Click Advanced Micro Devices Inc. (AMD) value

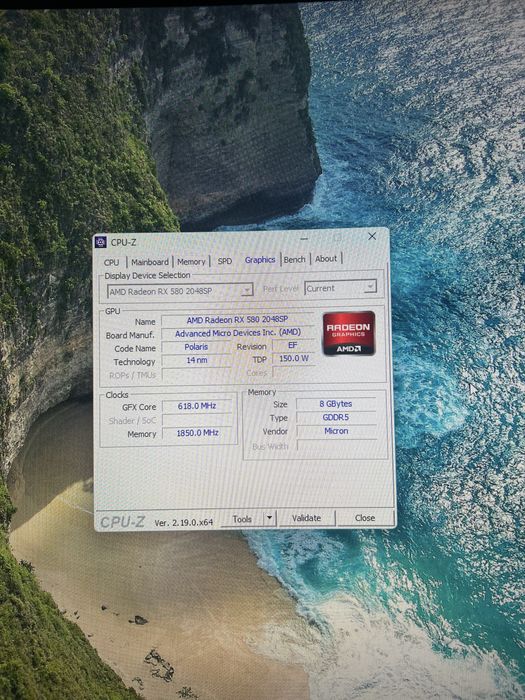tap(238, 333)
